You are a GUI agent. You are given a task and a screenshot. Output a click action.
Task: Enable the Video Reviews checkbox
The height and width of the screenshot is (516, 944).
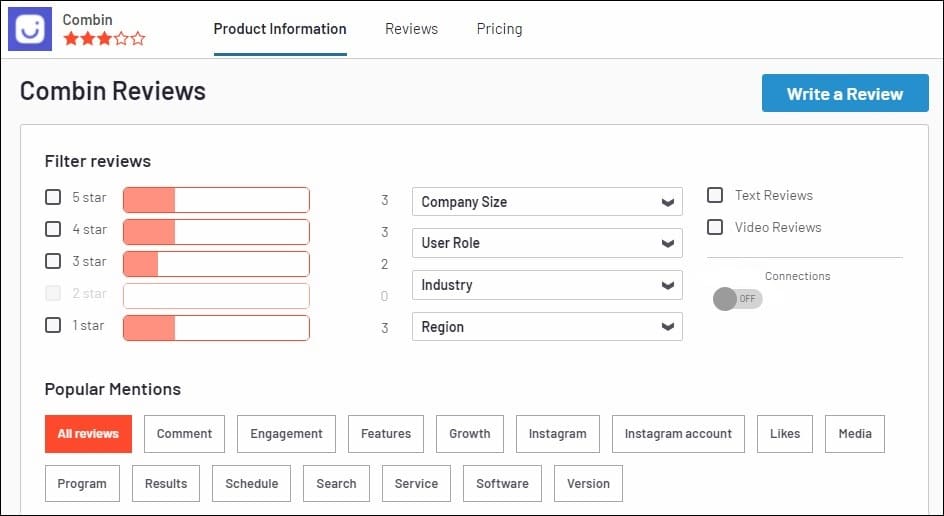tap(715, 227)
